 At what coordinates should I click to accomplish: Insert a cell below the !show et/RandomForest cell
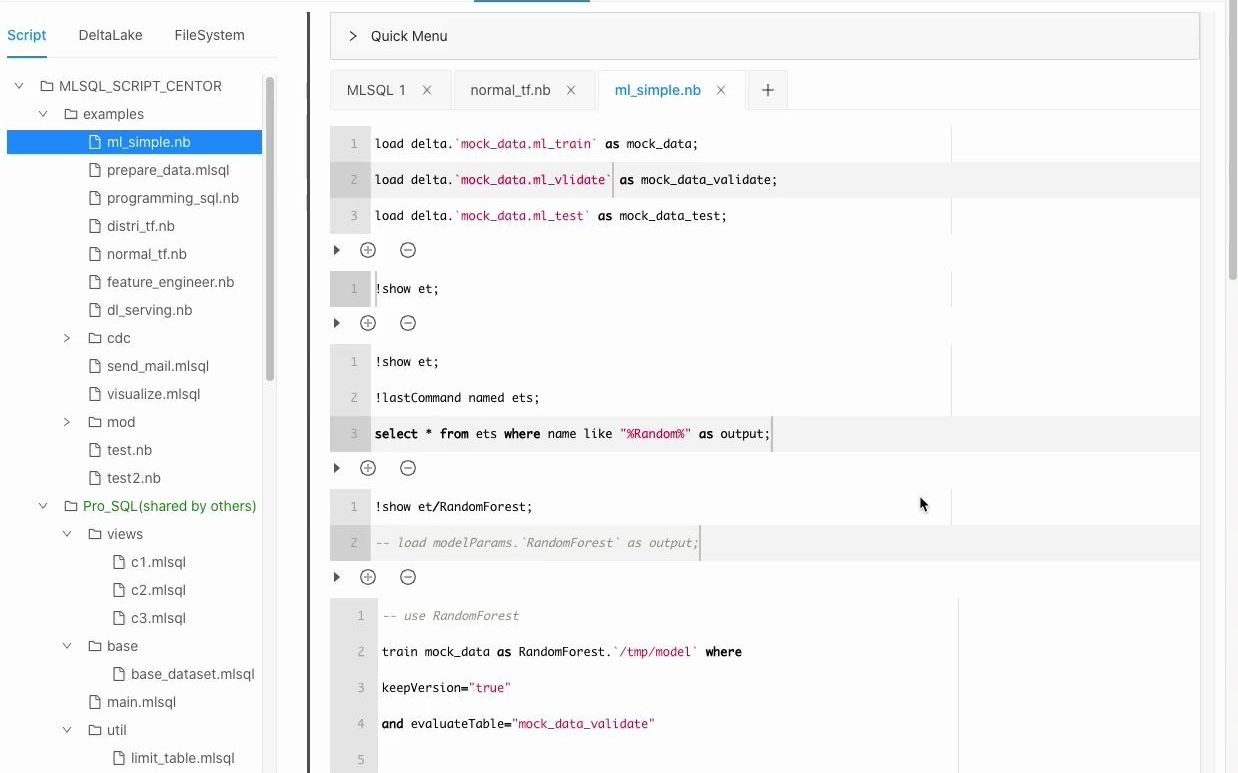point(368,577)
